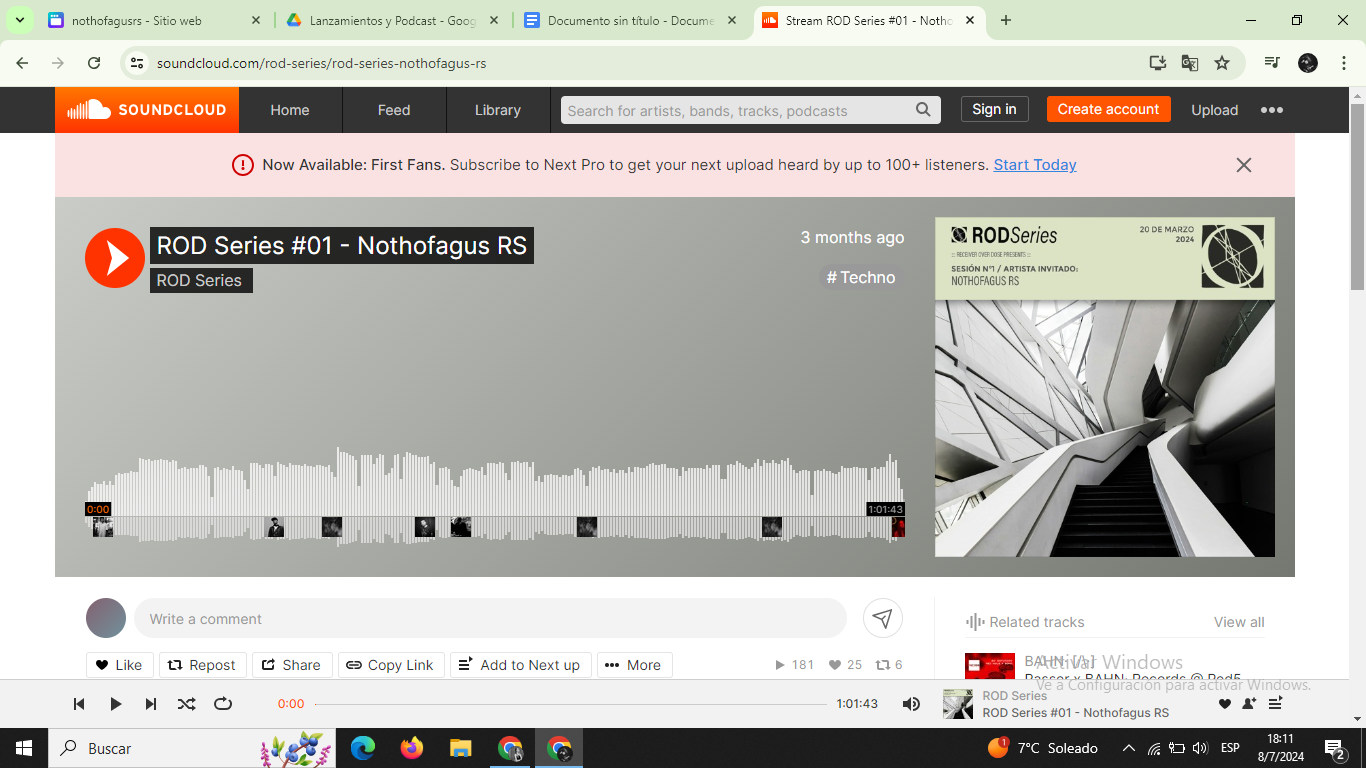The image size is (1366, 768).
Task: Bookmark this page with star icon
Action: [1222, 63]
